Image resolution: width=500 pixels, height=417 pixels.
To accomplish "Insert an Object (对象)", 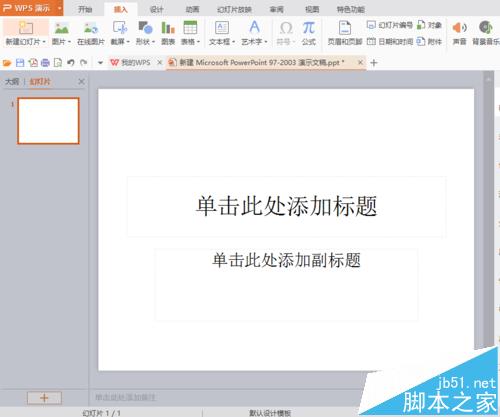I will click(429, 25).
